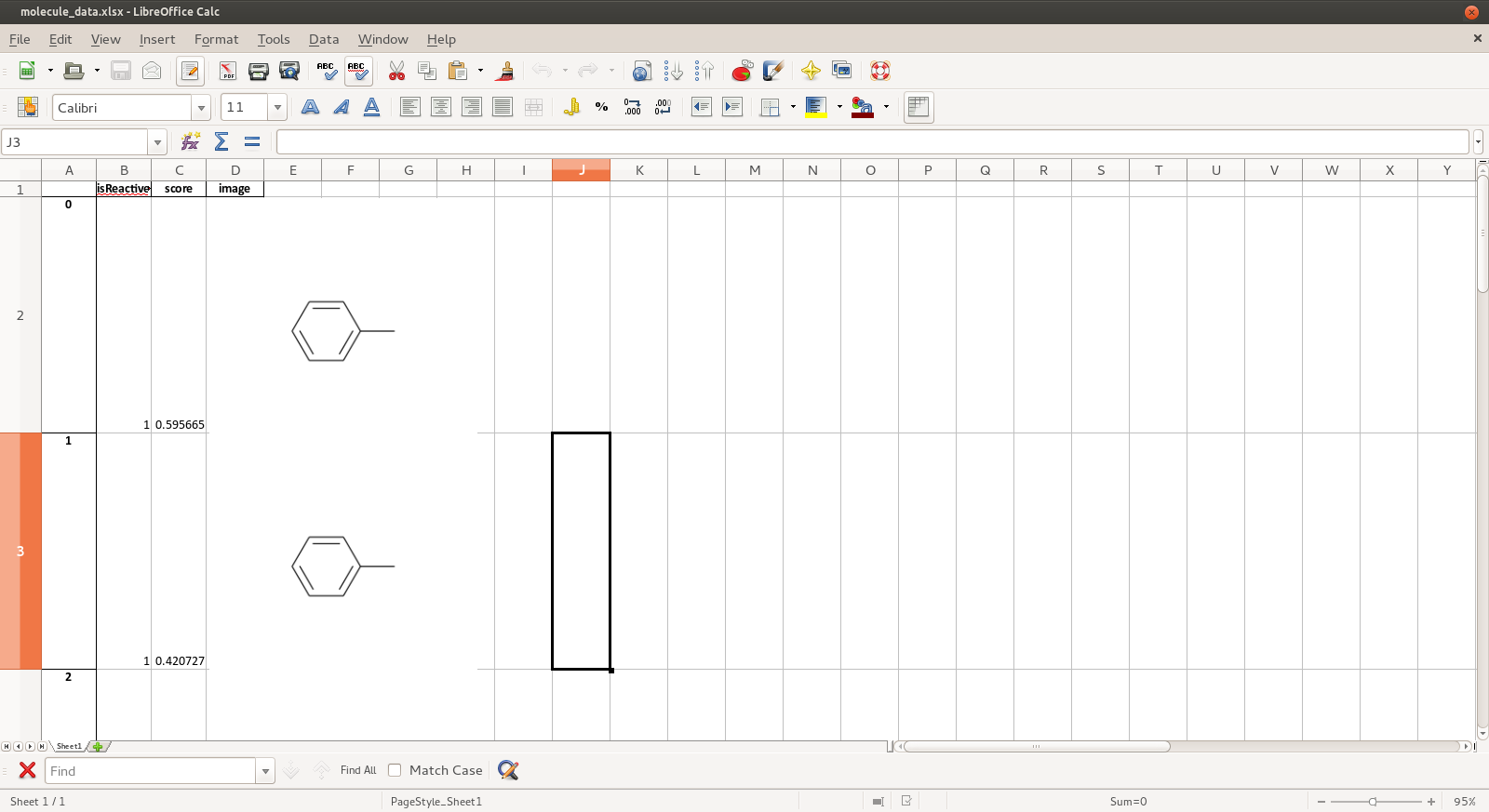Image resolution: width=1489 pixels, height=812 pixels.
Task: Launch the Function Wizard
Action: pos(191,141)
